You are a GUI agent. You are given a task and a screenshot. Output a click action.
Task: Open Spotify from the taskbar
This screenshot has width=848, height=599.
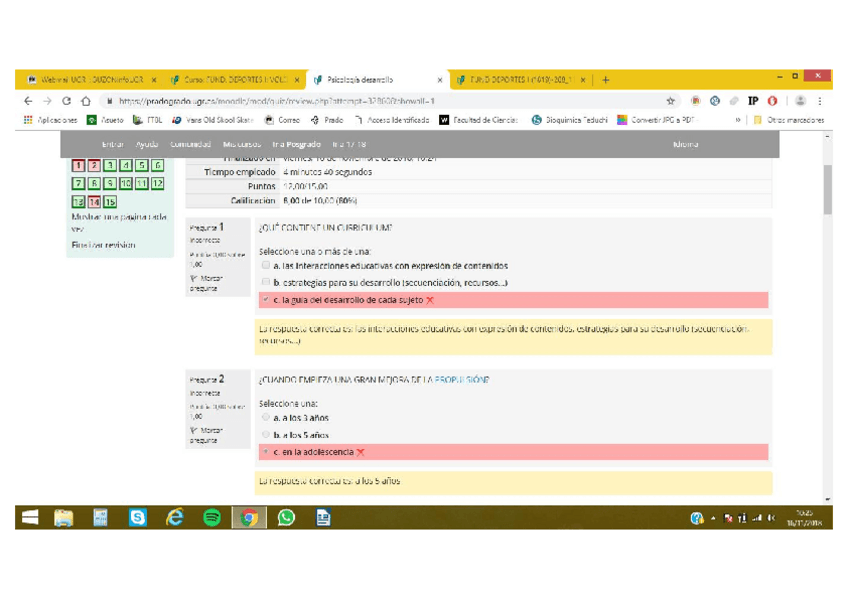212,517
